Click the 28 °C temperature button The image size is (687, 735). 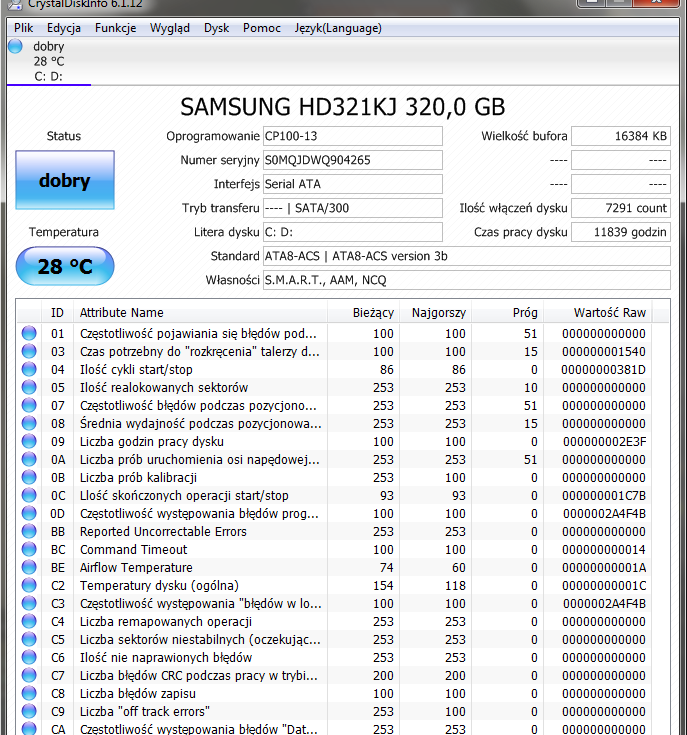(65, 266)
